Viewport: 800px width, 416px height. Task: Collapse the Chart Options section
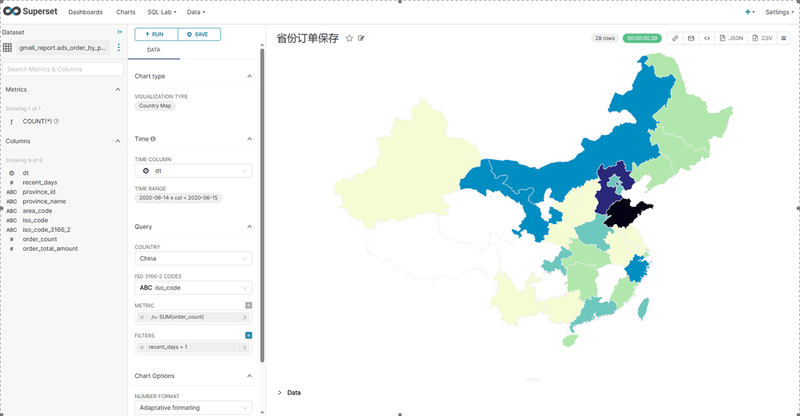[249, 376]
